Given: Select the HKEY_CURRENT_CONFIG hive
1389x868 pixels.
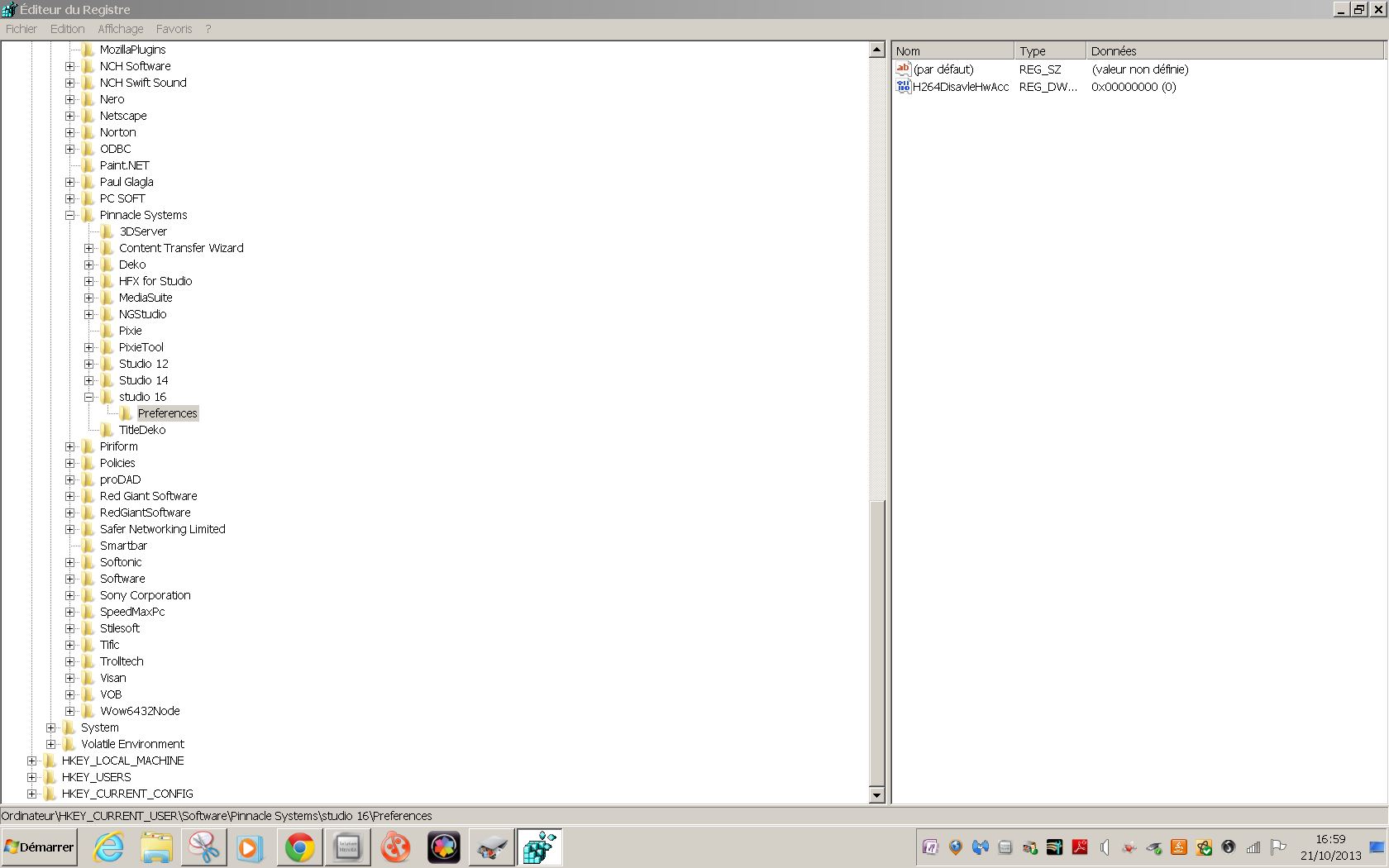Looking at the screenshot, I should coord(127,794).
